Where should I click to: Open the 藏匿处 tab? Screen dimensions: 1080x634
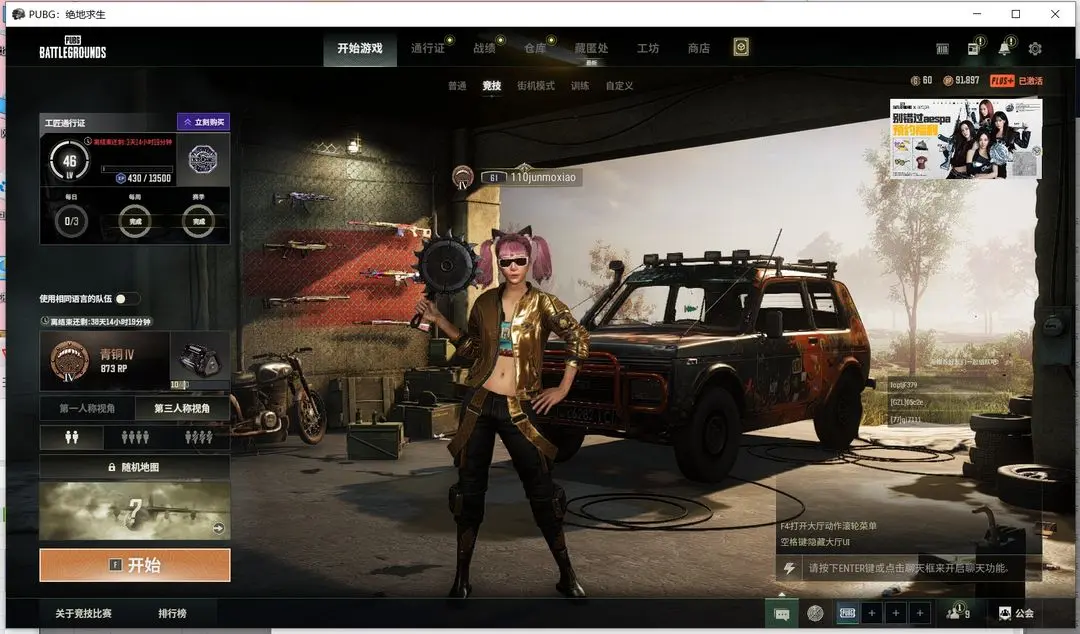click(592, 48)
